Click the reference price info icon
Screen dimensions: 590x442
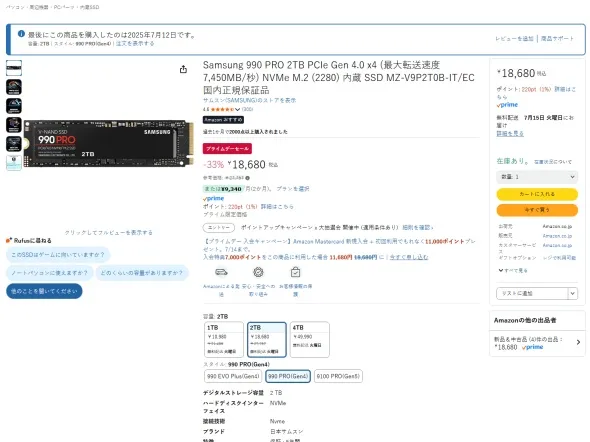pyautogui.click(x=248, y=178)
